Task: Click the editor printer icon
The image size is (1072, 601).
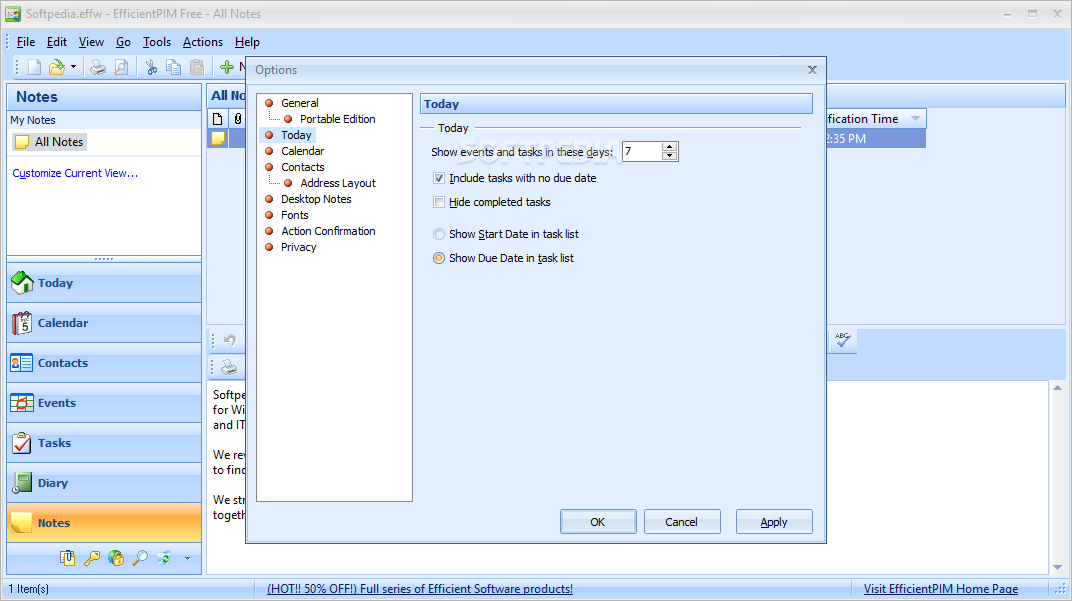Action: pyautogui.click(x=229, y=367)
